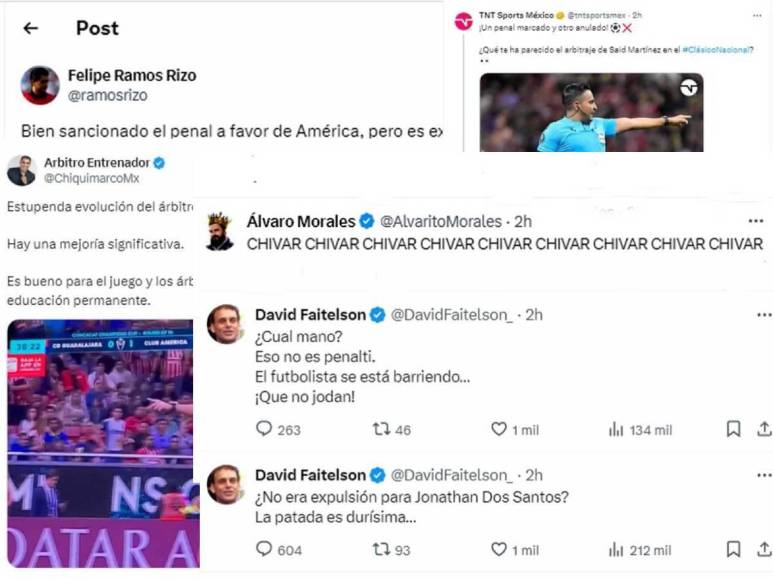Bookmark Faitelson's '¿Cual mano?' tweet
This screenshot has width=773, height=580.
tap(734, 429)
